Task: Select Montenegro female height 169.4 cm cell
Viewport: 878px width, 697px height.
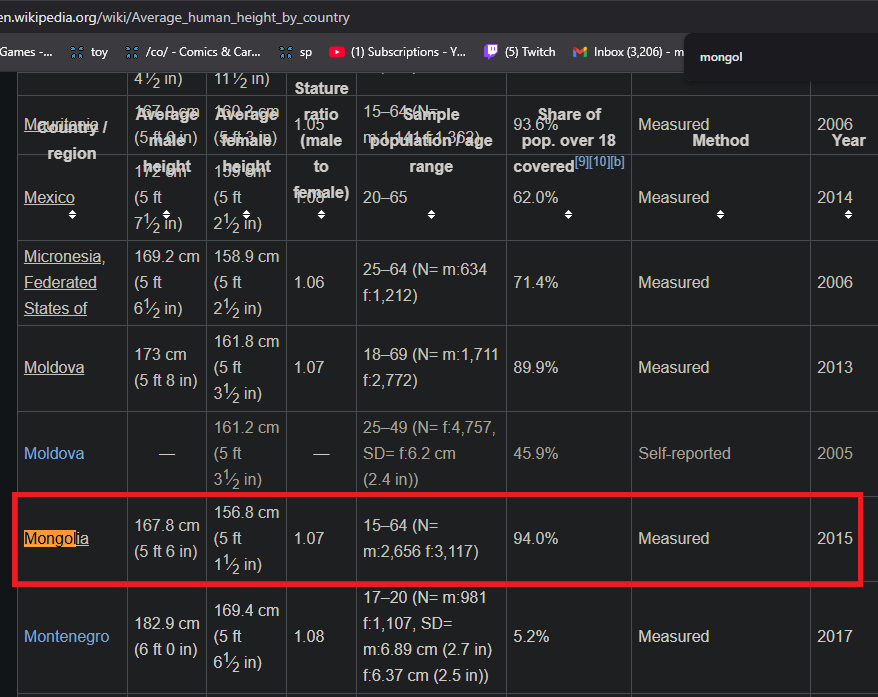Action: (246, 637)
